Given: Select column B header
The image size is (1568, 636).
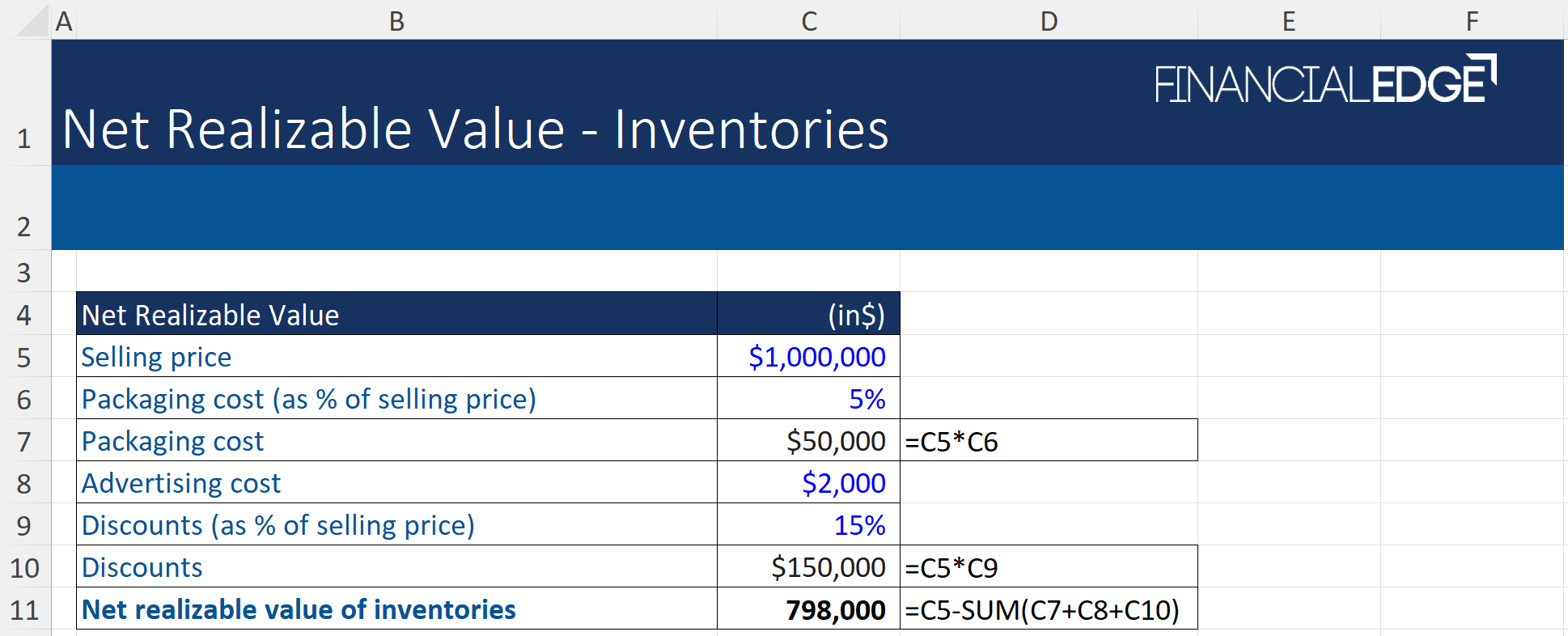Looking at the screenshot, I should (x=396, y=21).
